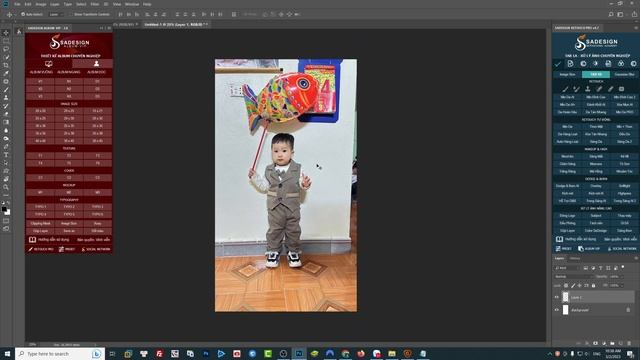Hide Layer 1 using its eye icon
The height and width of the screenshot is (360, 640).
557,297
